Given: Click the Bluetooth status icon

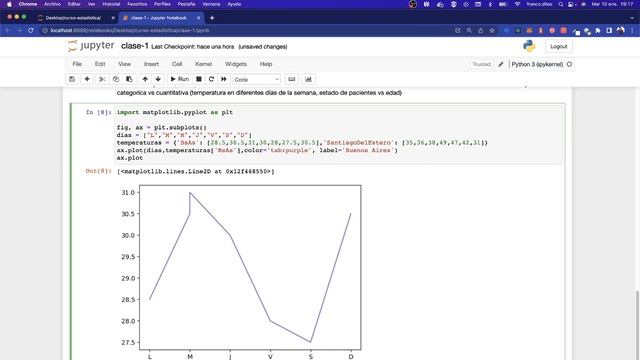Looking at the screenshot, I should 490,4.
